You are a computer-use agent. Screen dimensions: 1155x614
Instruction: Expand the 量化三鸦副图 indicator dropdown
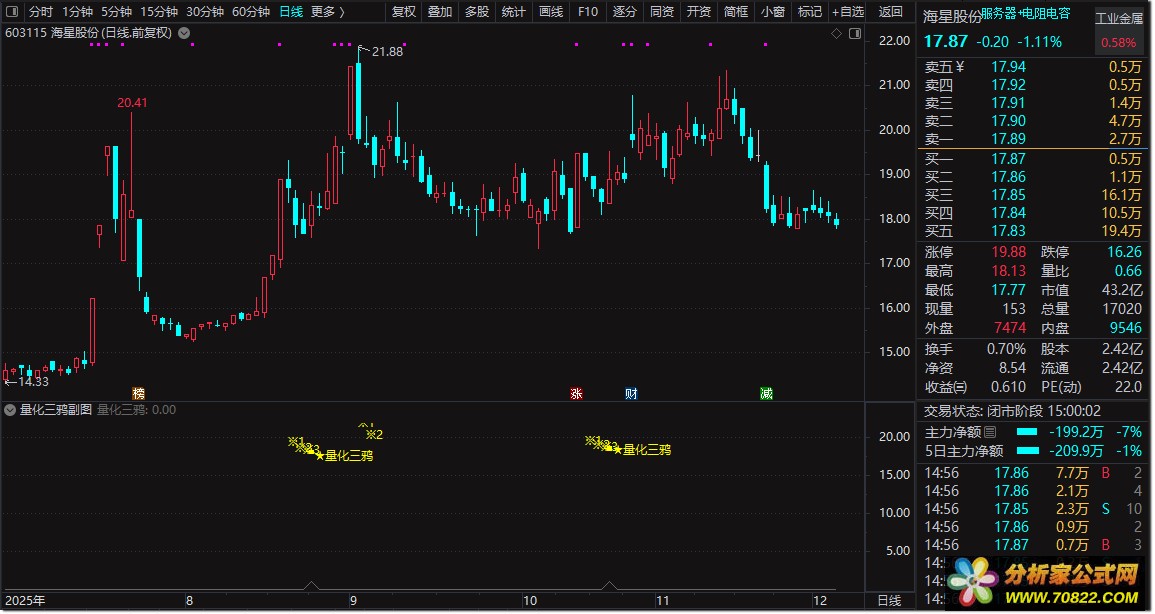pos(10,410)
